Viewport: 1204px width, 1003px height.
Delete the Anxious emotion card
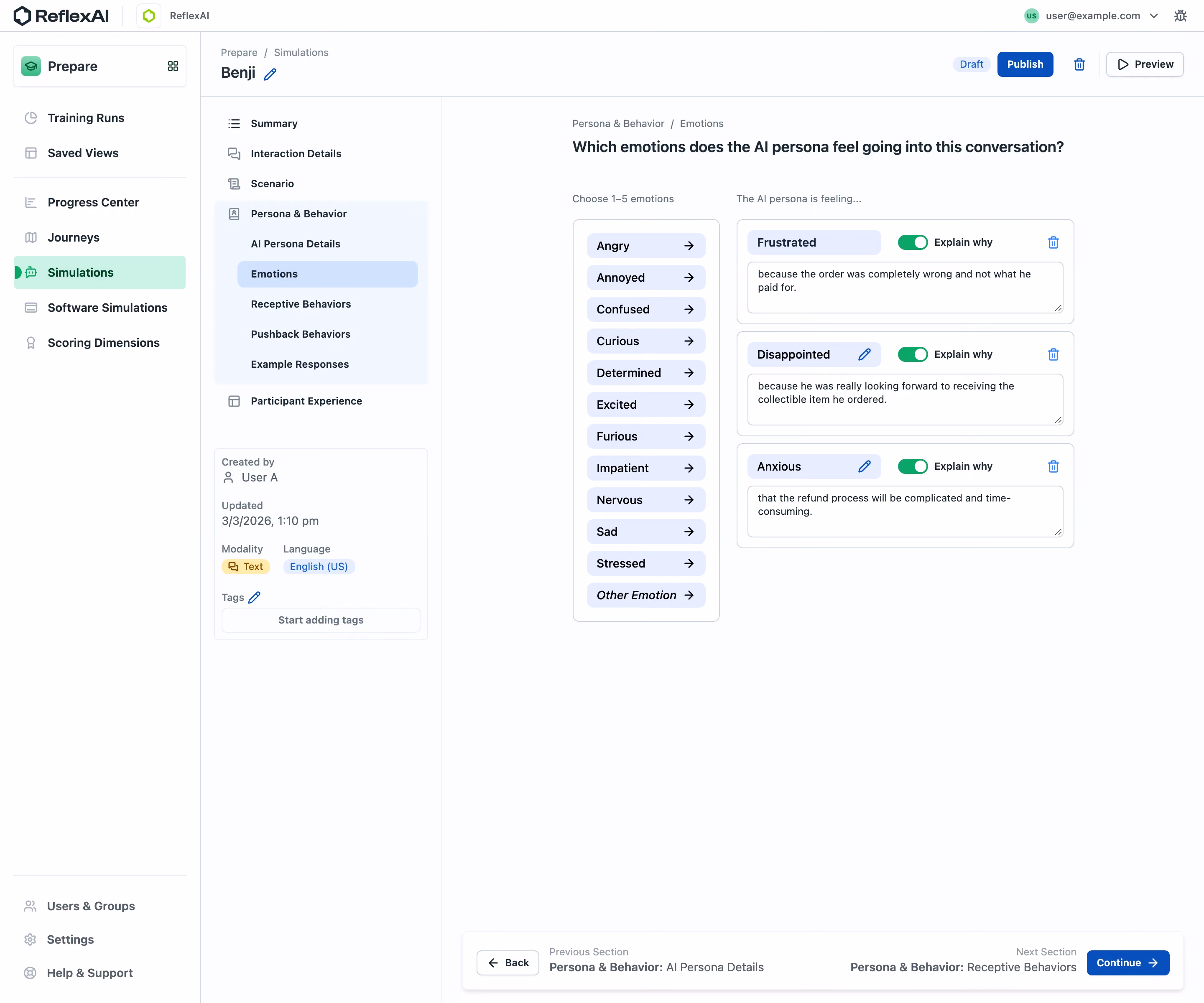tap(1053, 466)
